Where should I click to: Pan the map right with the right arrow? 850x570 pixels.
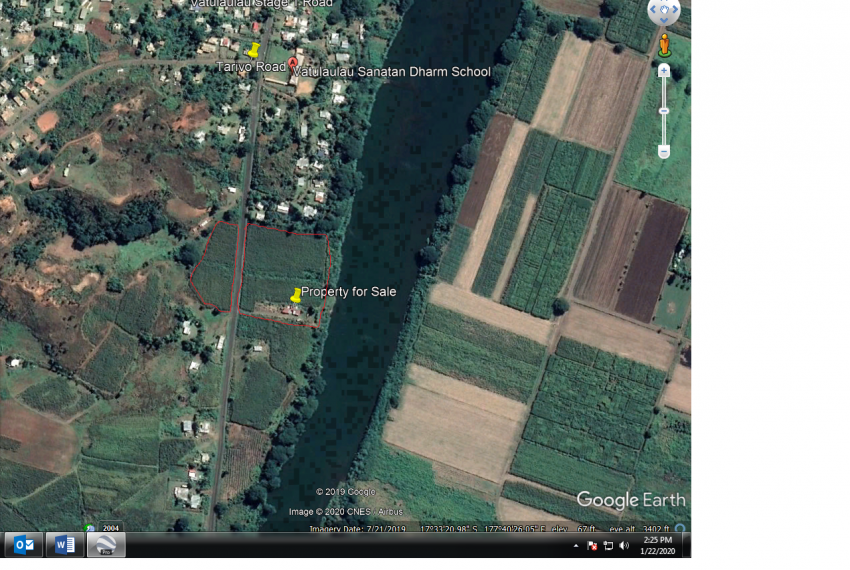675,9
